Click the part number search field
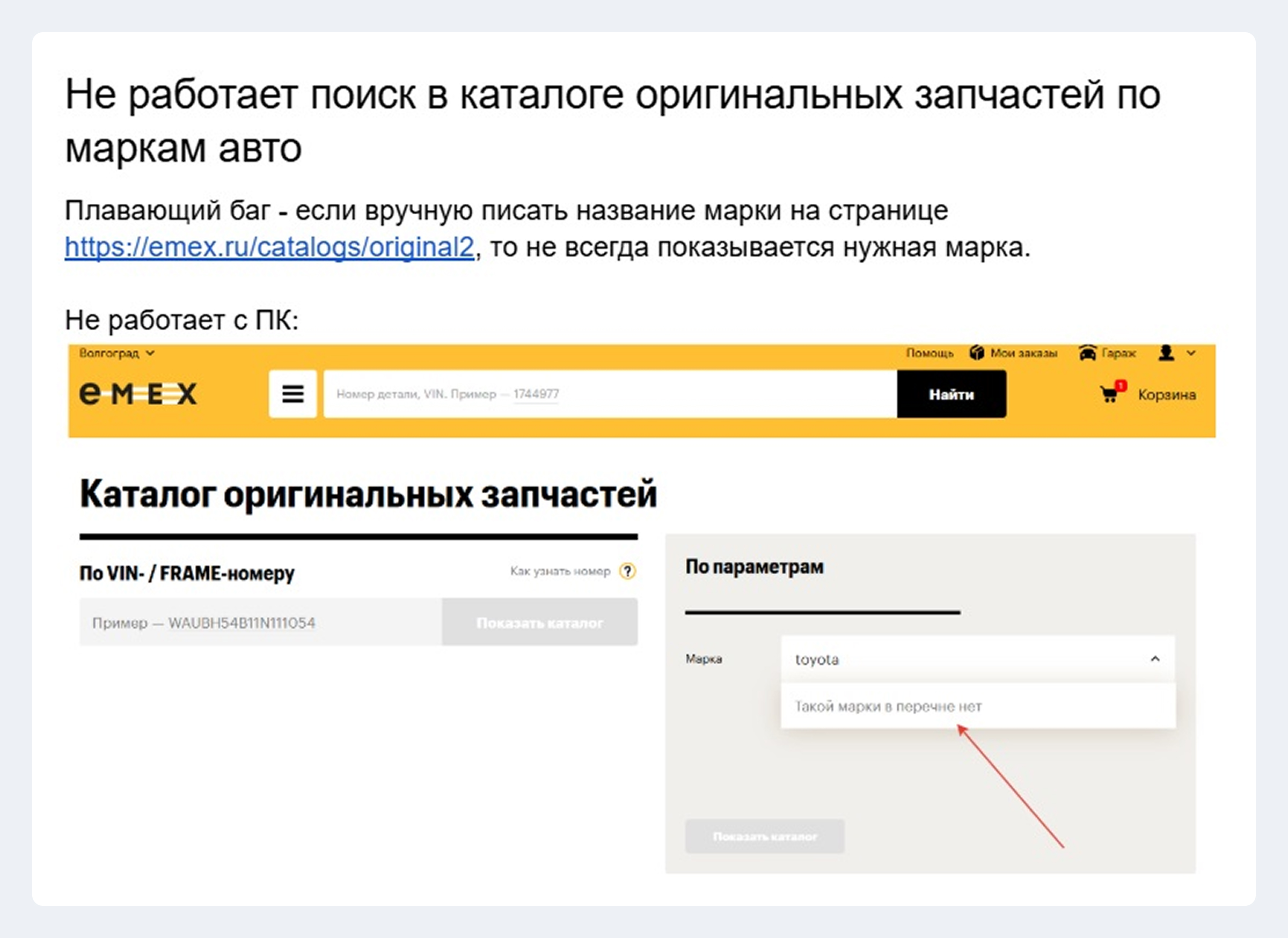The image size is (1288, 938). click(x=611, y=394)
